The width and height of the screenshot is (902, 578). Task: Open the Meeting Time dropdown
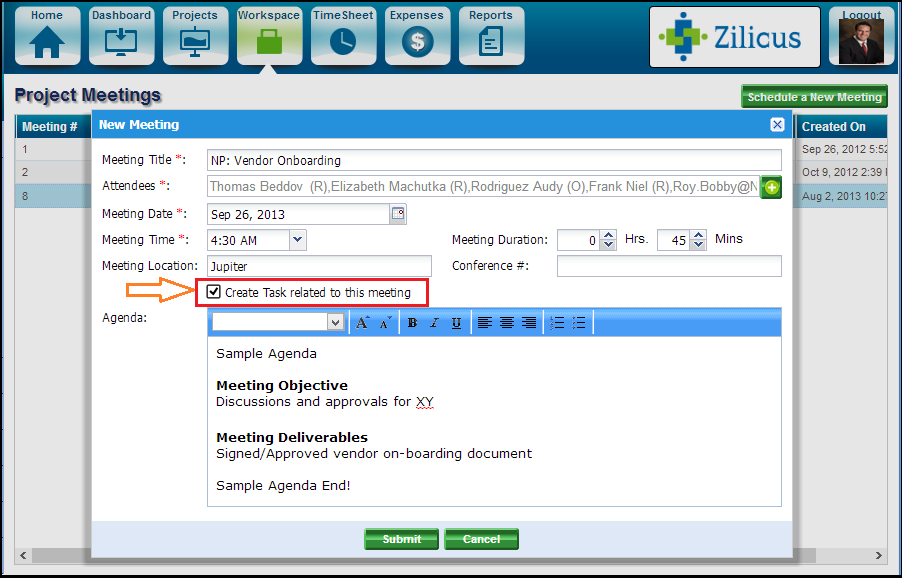[x=297, y=240]
